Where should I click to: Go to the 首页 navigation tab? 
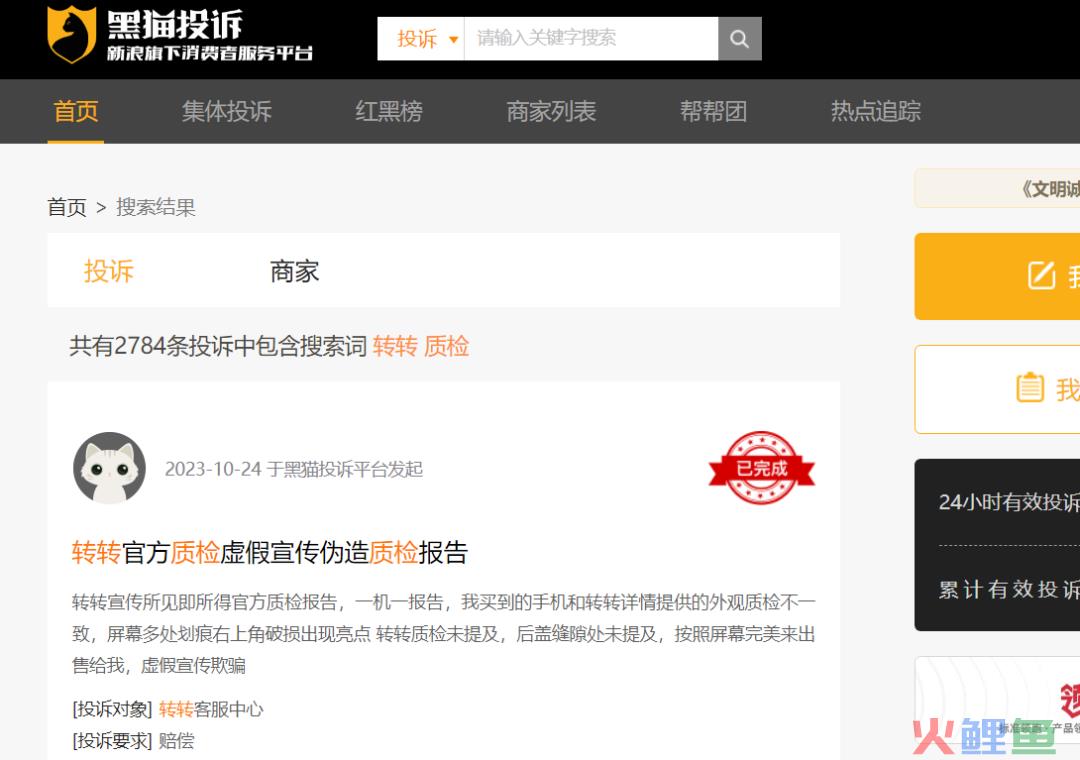click(76, 111)
